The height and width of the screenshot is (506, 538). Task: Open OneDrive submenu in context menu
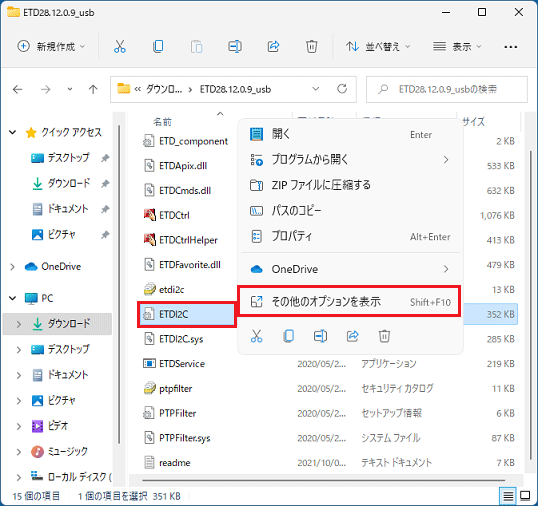[350, 269]
